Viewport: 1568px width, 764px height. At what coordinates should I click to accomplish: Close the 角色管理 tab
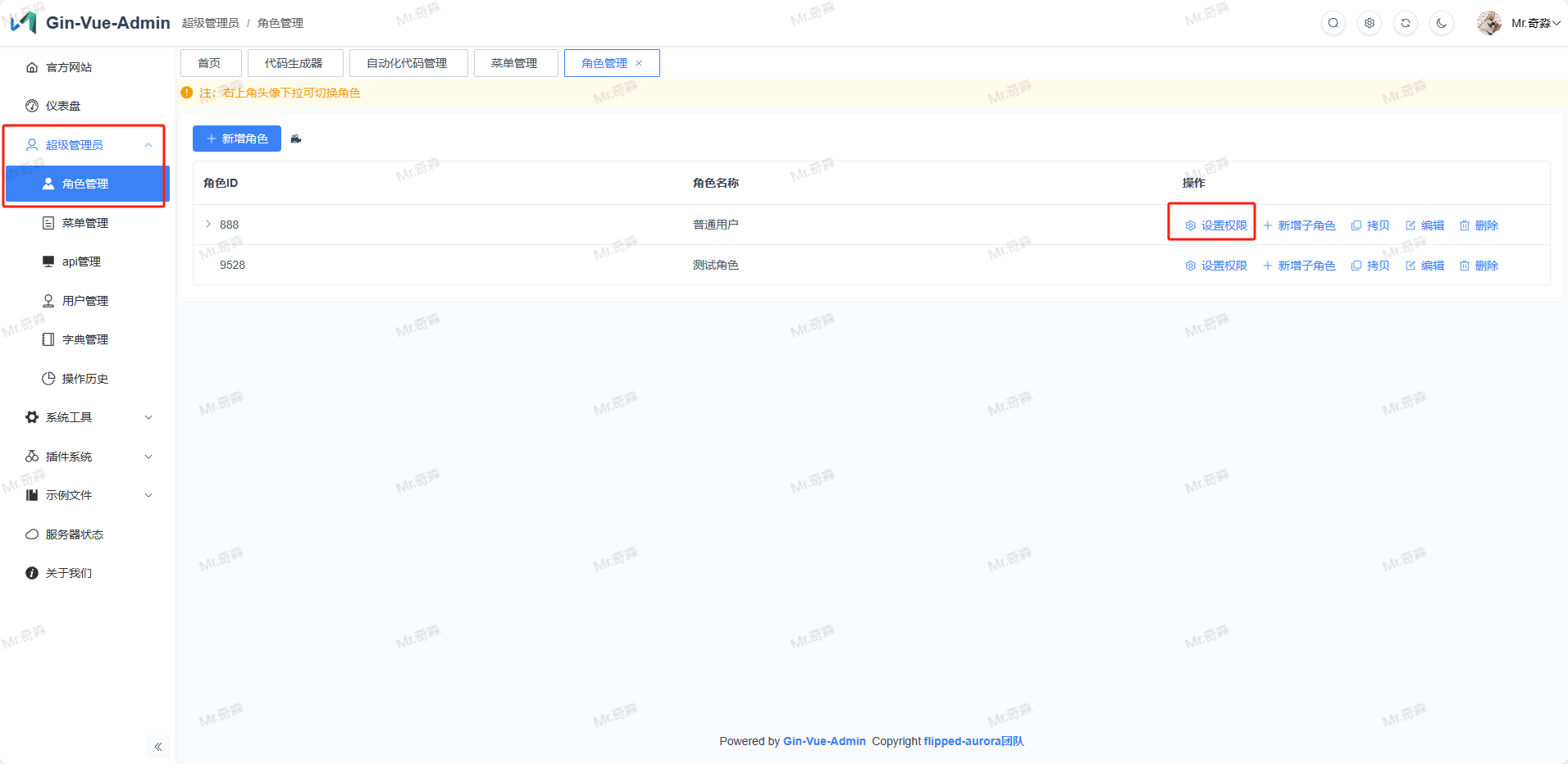639,63
